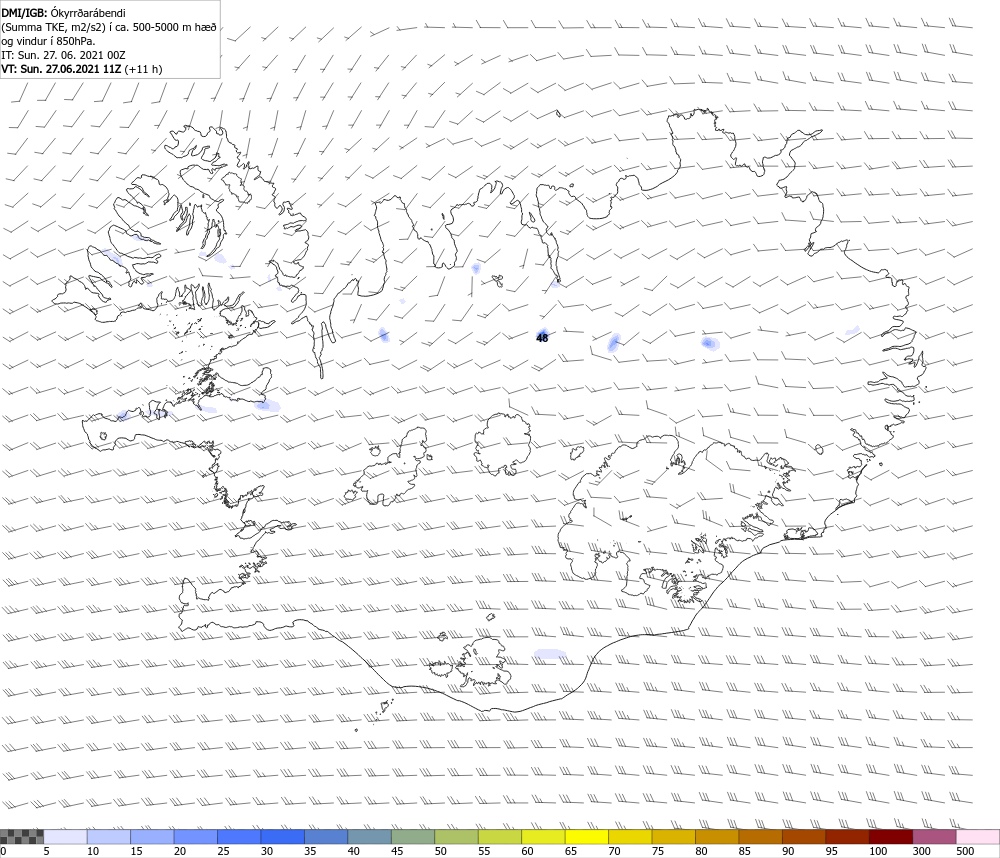Select the gold swatch between 70 and 75
Screen dimensions: 1000x858
tap(630, 836)
